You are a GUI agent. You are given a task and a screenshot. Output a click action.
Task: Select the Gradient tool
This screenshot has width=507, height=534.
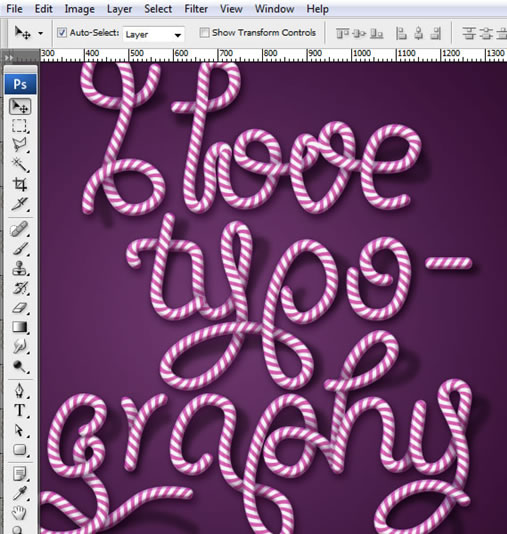[x=19, y=327]
